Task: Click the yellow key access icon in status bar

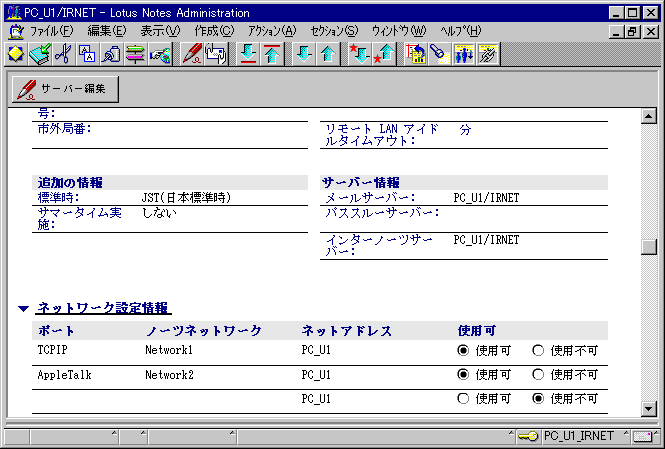Action: point(528,436)
